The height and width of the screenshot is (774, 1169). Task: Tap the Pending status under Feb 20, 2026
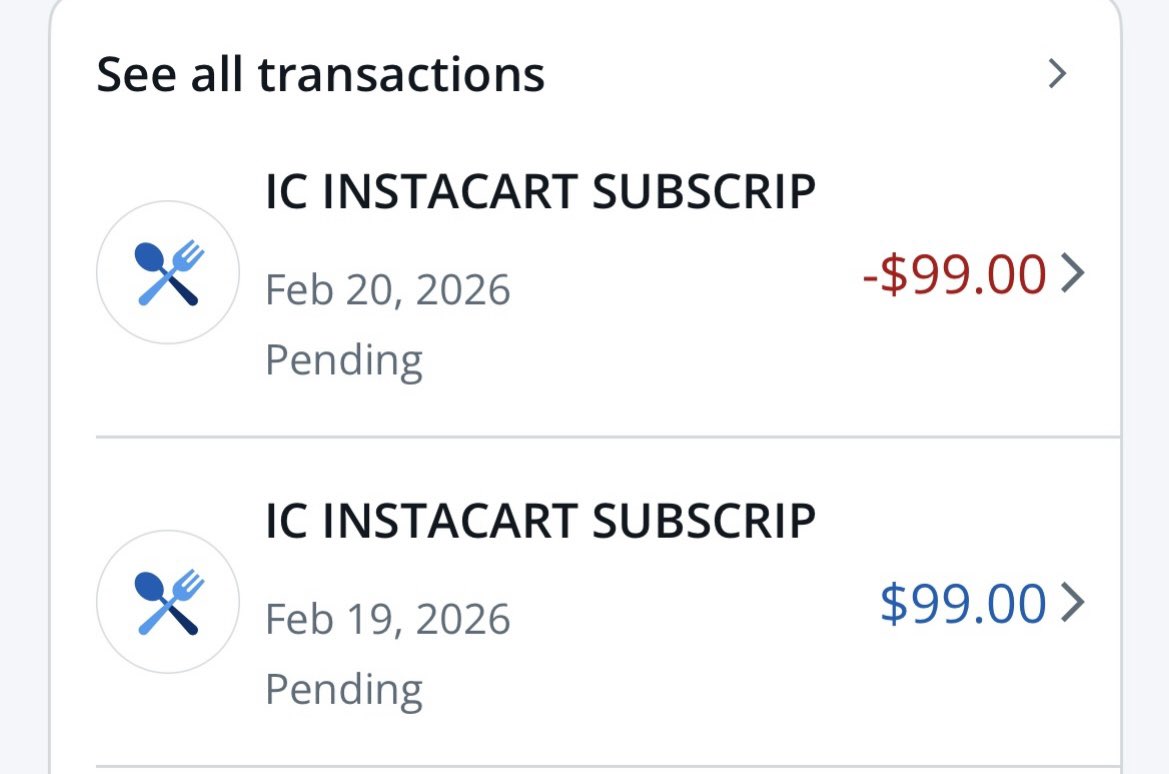click(x=344, y=359)
